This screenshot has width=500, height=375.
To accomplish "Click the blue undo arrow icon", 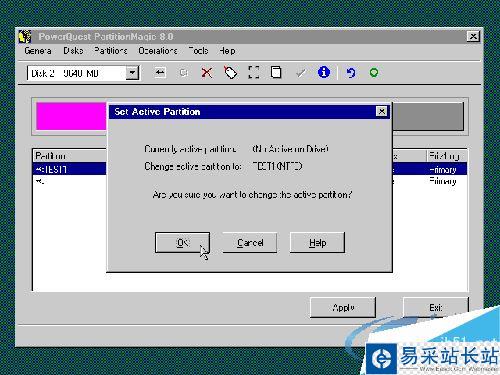I will click(350, 72).
